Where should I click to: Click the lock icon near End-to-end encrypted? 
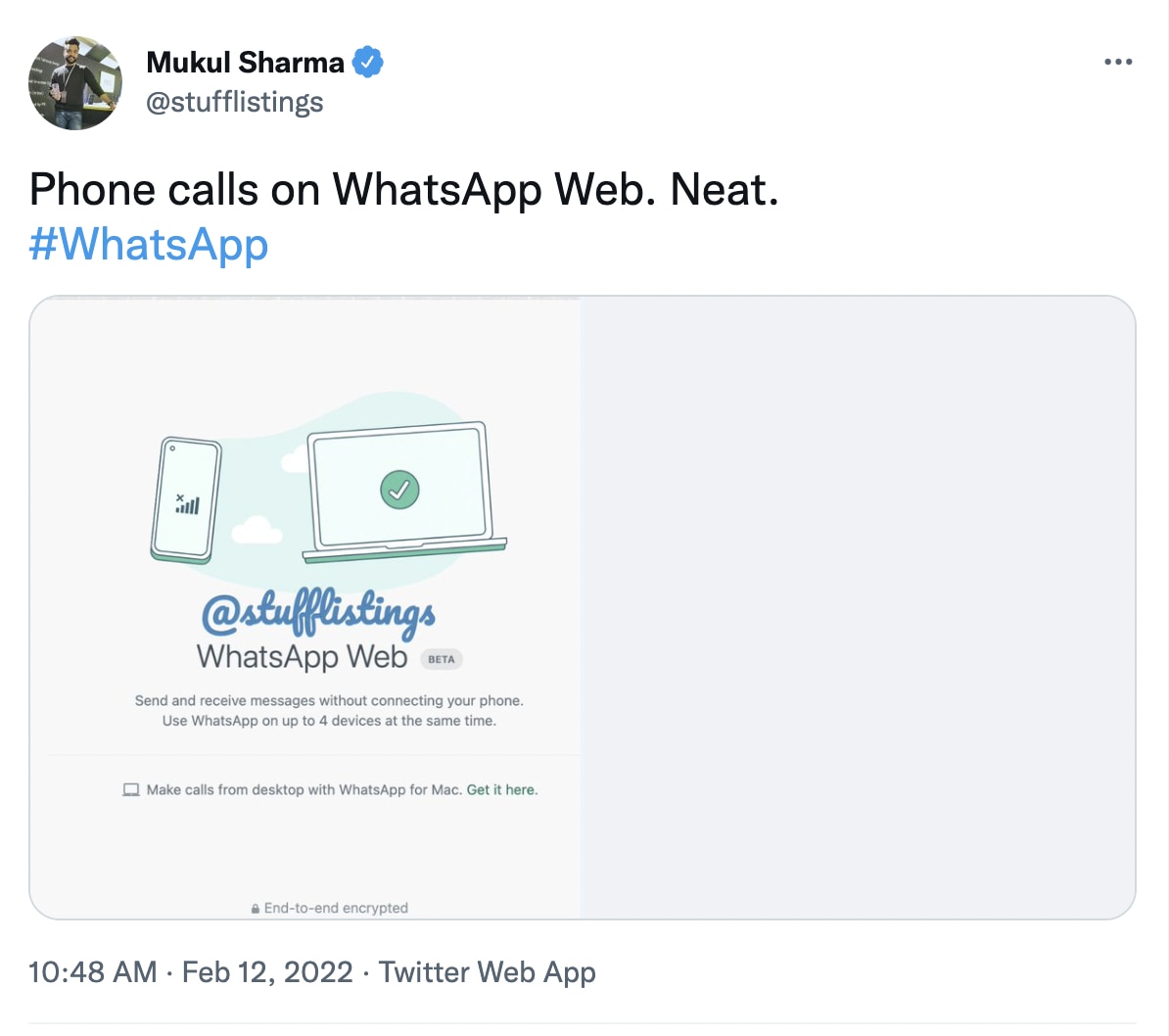[256, 909]
